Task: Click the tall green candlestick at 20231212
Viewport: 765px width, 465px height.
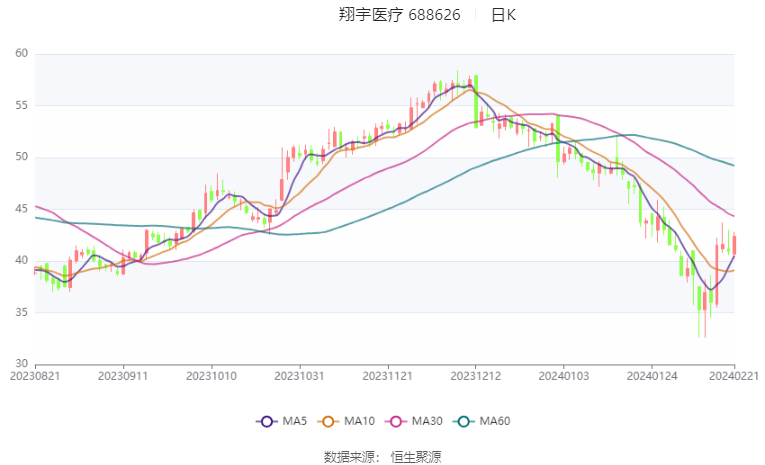Action: click(476, 101)
